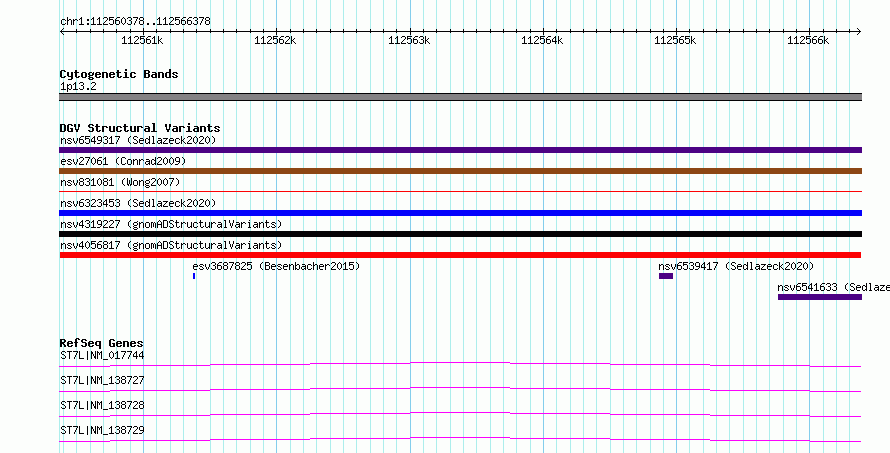Viewport: 890px width, 453px height.
Task: Click the 112565k ruler tick label
Action: pyautogui.click(x=675, y=40)
